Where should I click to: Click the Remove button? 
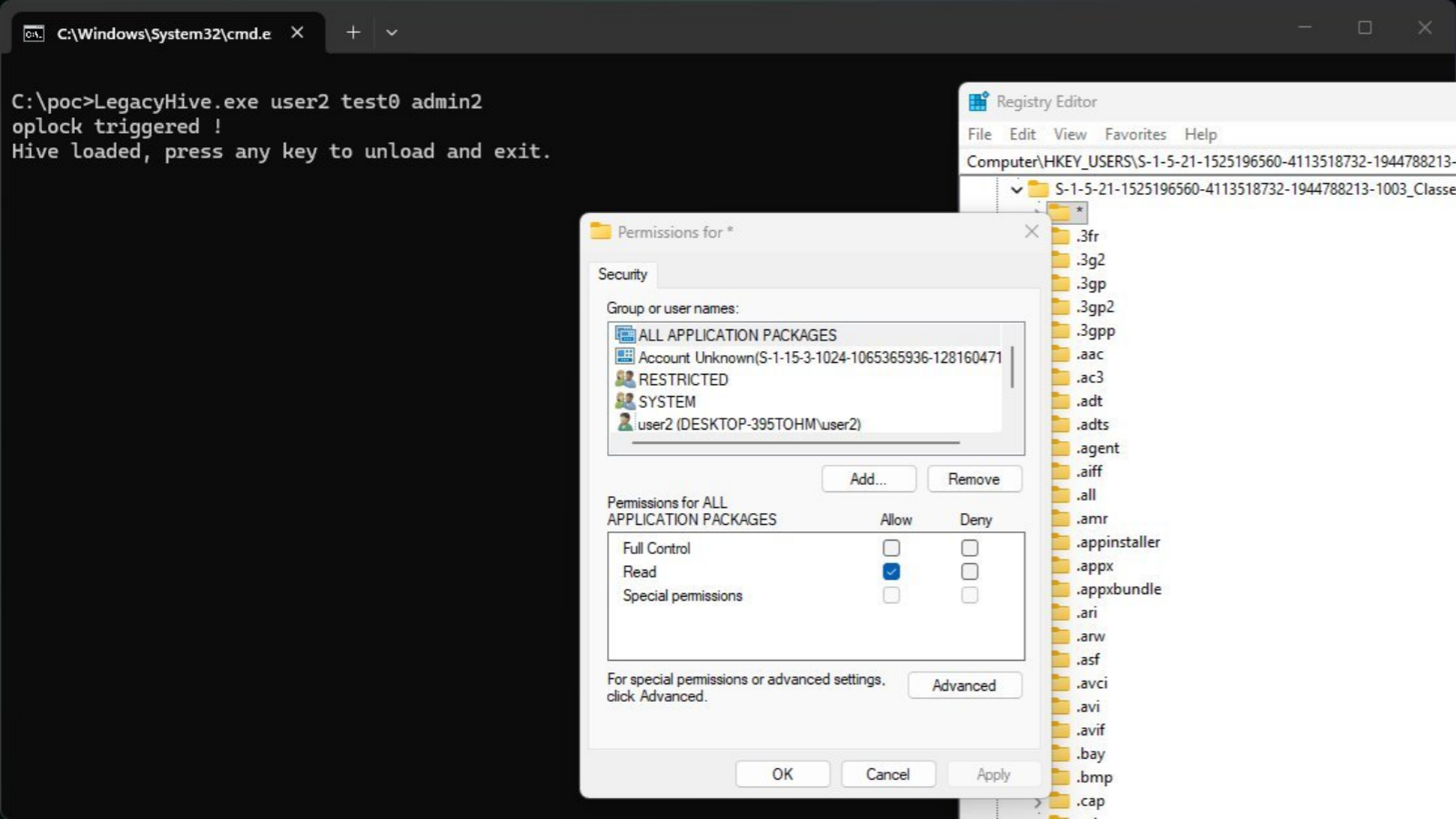[974, 479]
